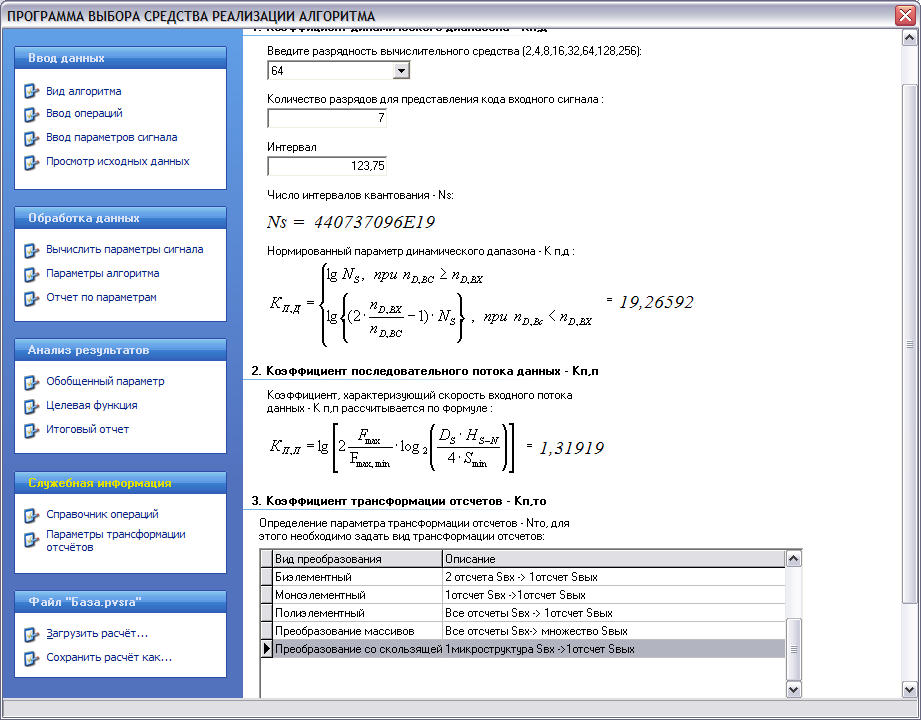Open Обобщенный параметр link

(105, 381)
